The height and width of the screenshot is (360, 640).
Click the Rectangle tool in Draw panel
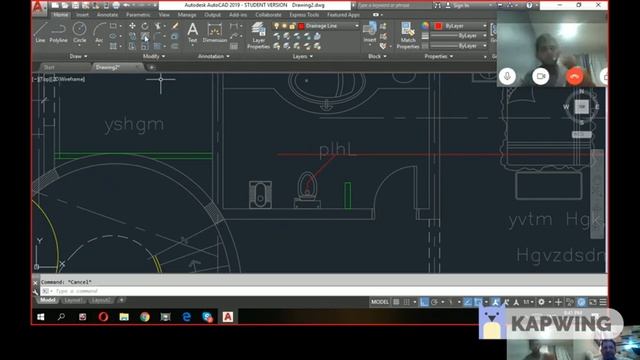(x=113, y=26)
